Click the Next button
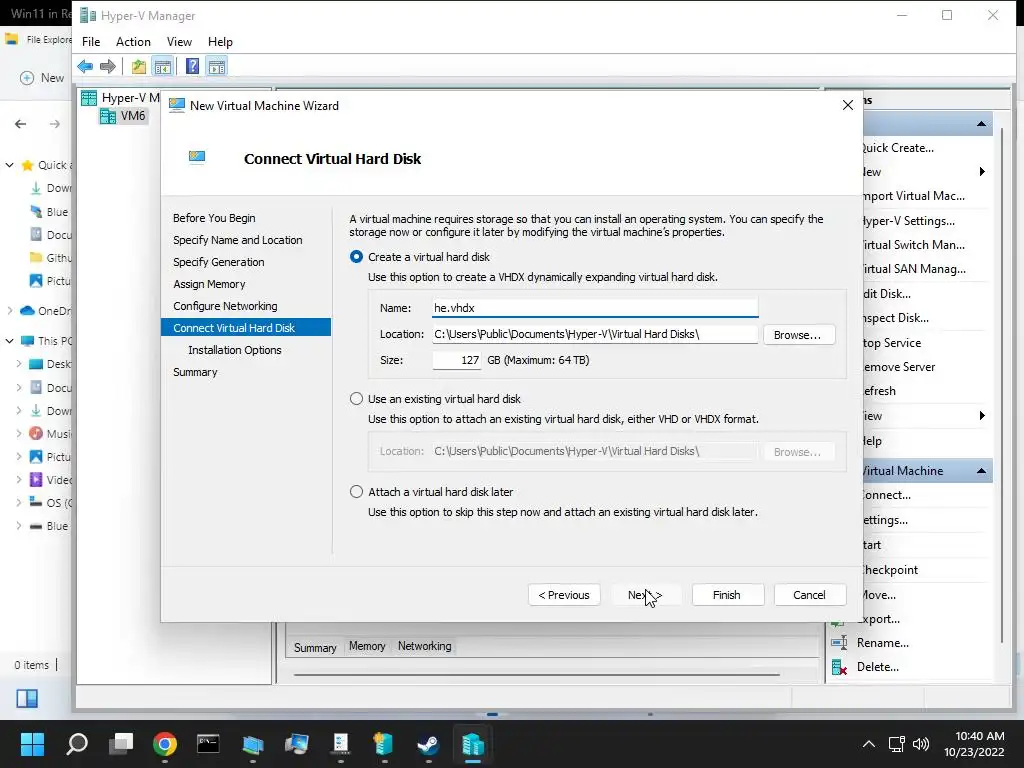 (645, 595)
